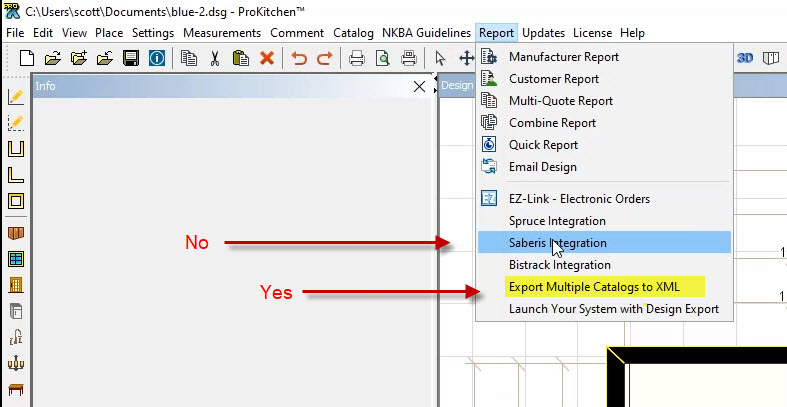Click the Save floppy disk icon
The height and width of the screenshot is (407, 787).
(x=131, y=58)
